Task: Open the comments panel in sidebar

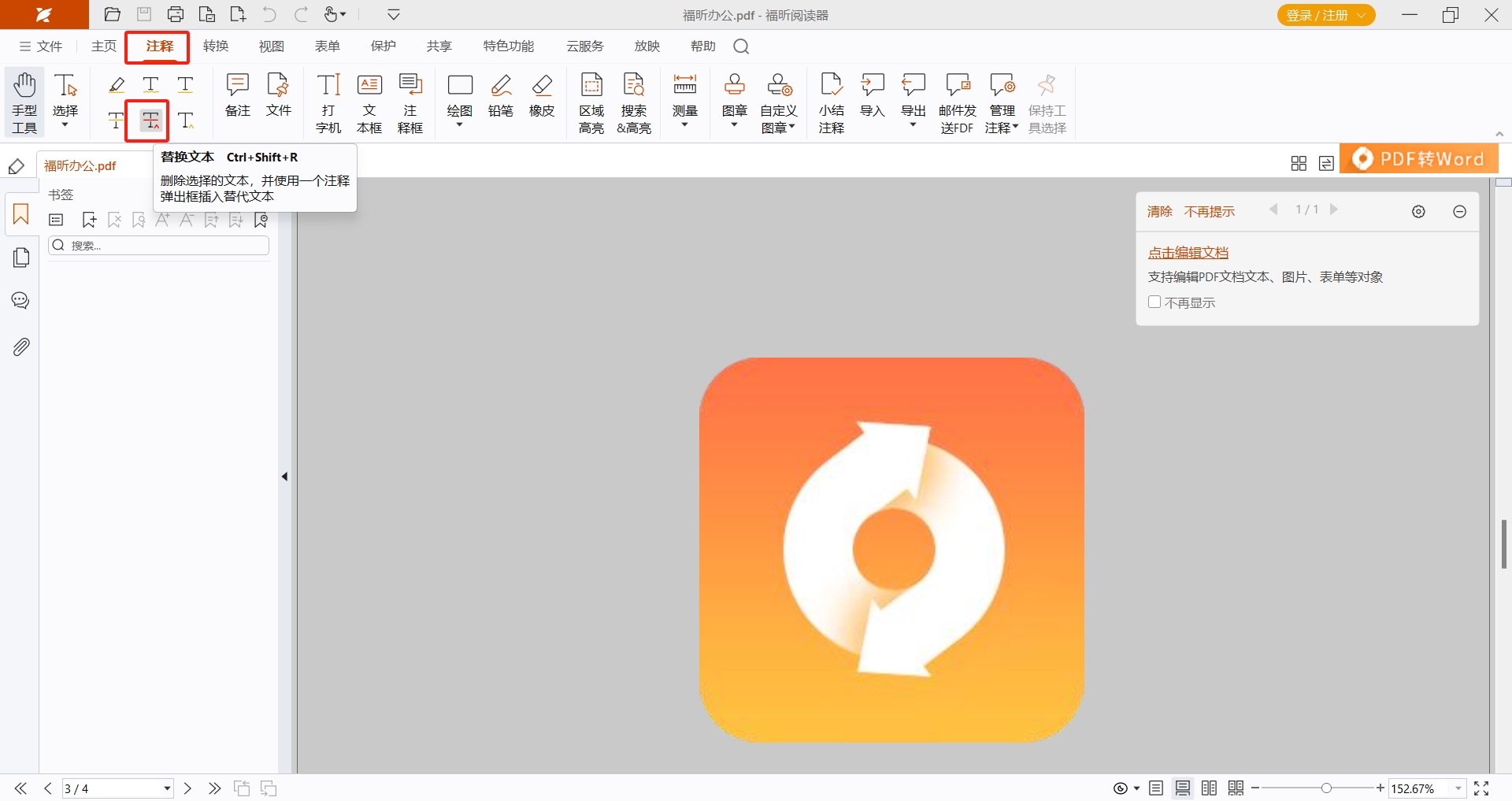Action: tap(21, 301)
